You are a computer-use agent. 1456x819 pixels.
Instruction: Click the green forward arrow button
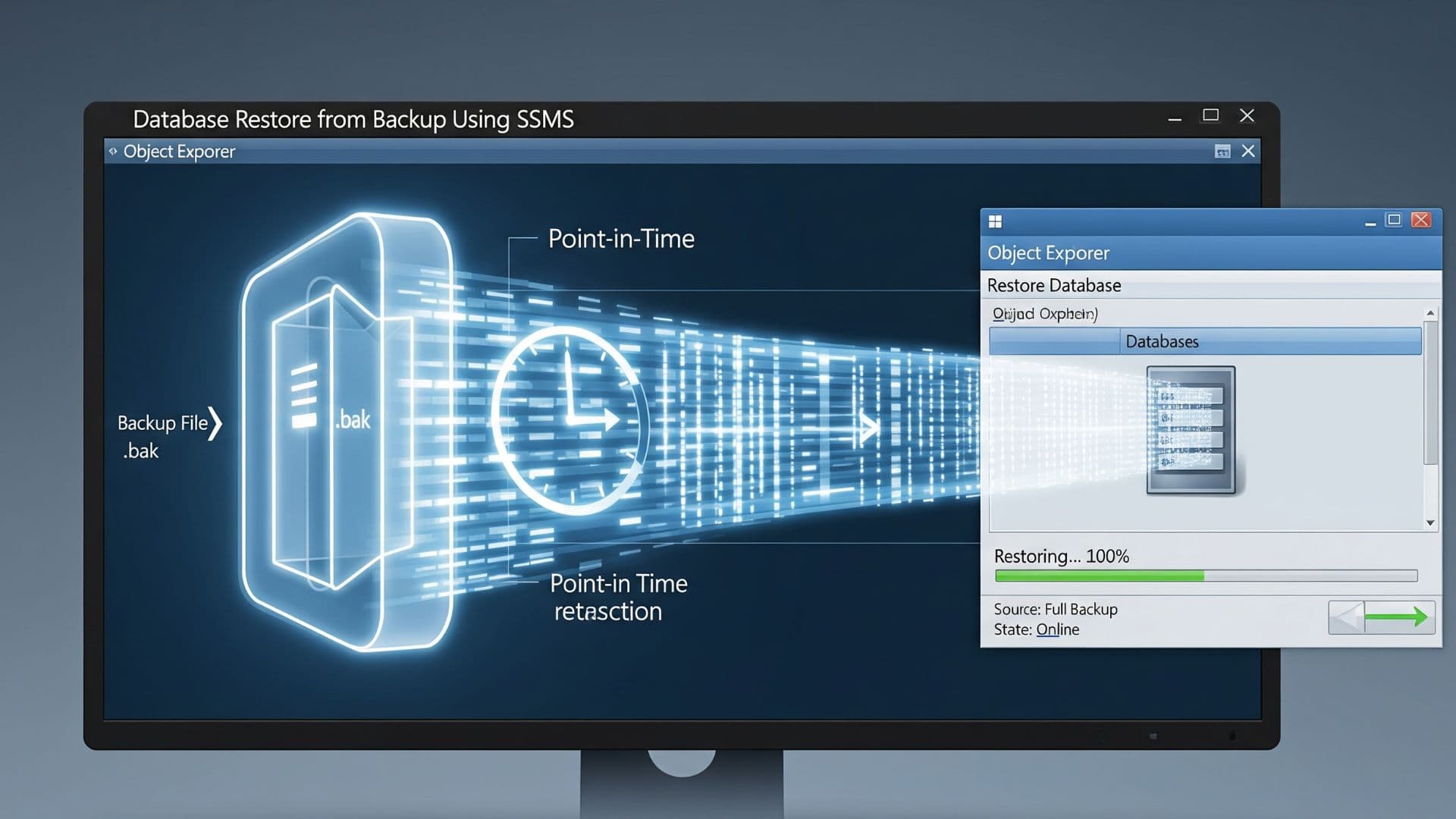[x=1398, y=617]
